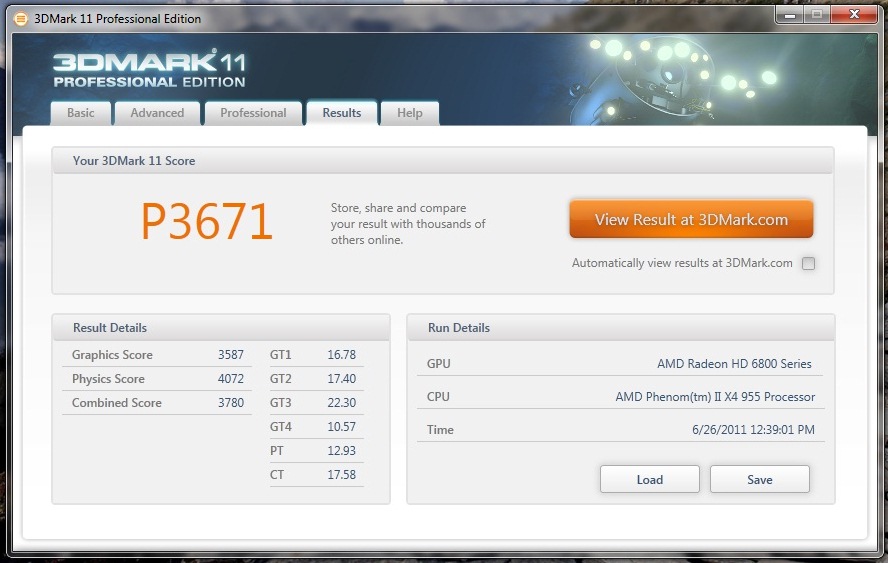Screen dimensions: 888x563
Task: Click the 3DMark 11 Professional Edition window title
Action: click(x=117, y=19)
